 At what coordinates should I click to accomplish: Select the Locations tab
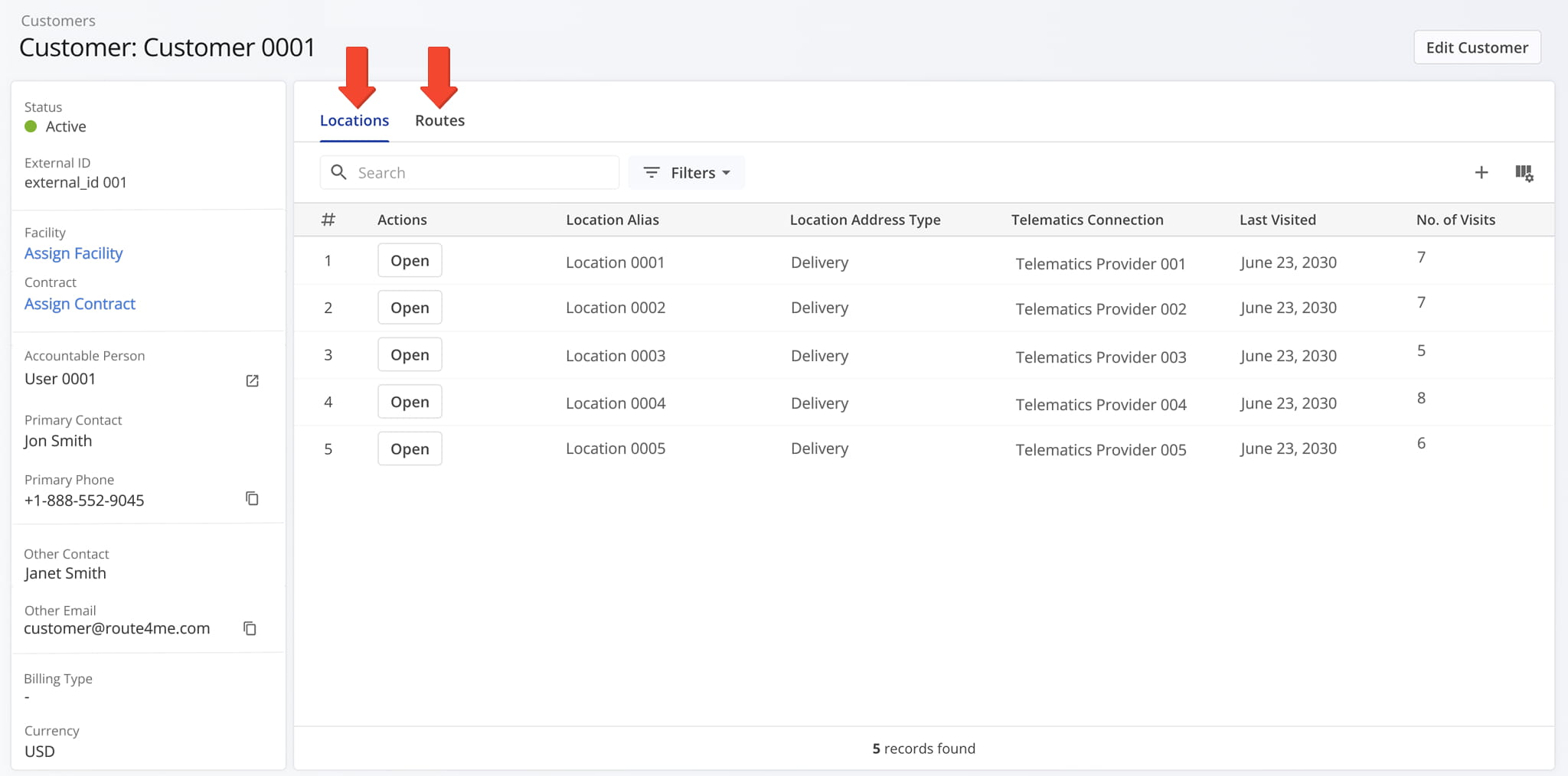(x=354, y=120)
